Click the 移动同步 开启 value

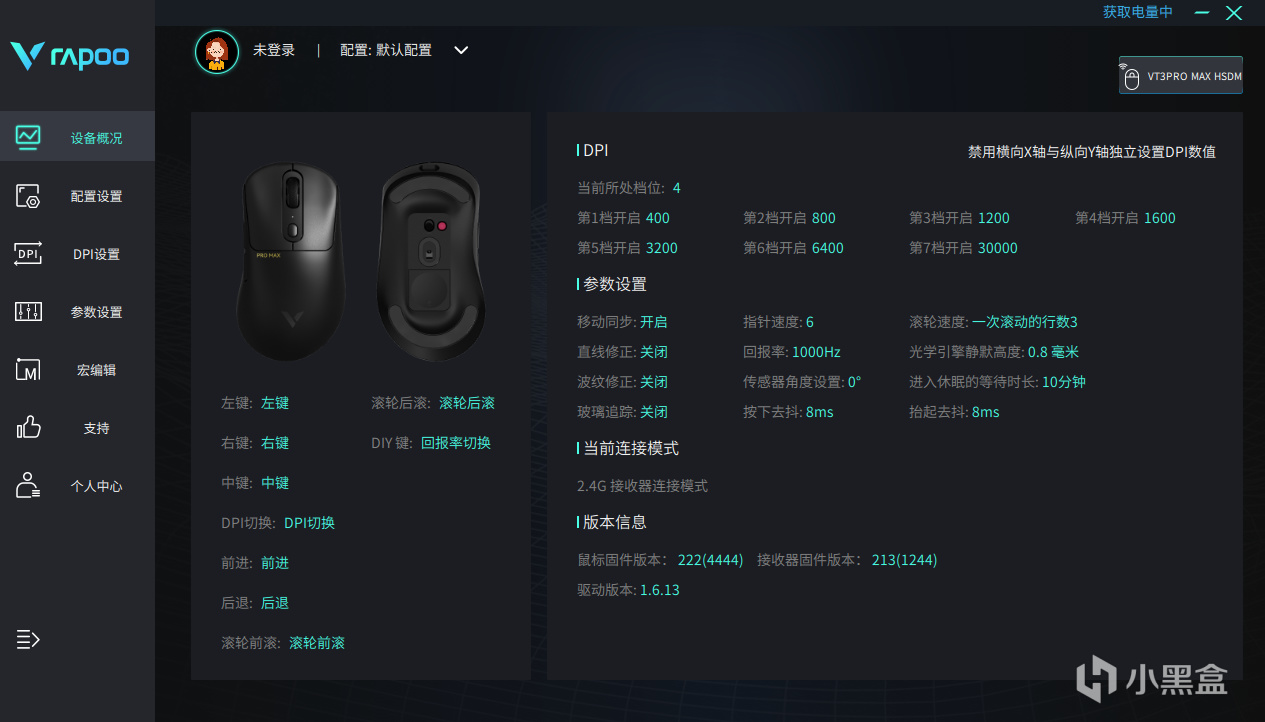(654, 322)
